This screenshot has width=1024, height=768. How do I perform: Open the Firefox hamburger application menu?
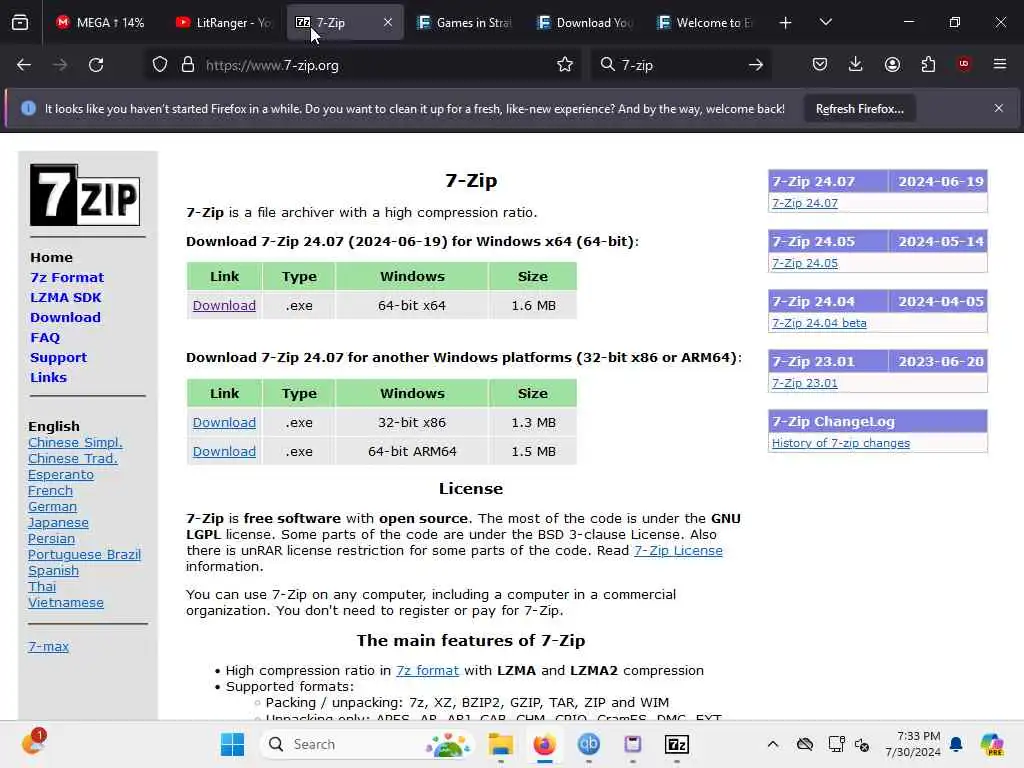(1000, 64)
